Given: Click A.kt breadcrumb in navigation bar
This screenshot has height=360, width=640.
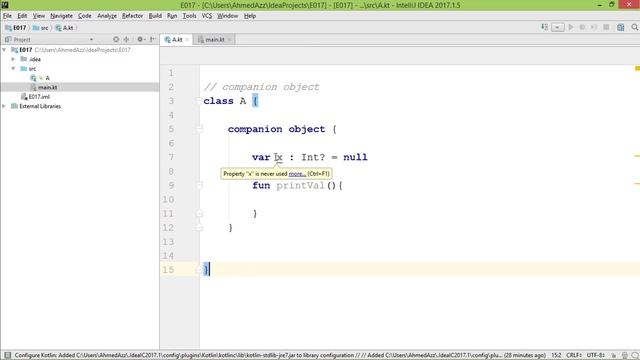Looking at the screenshot, I should pos(64,28).
